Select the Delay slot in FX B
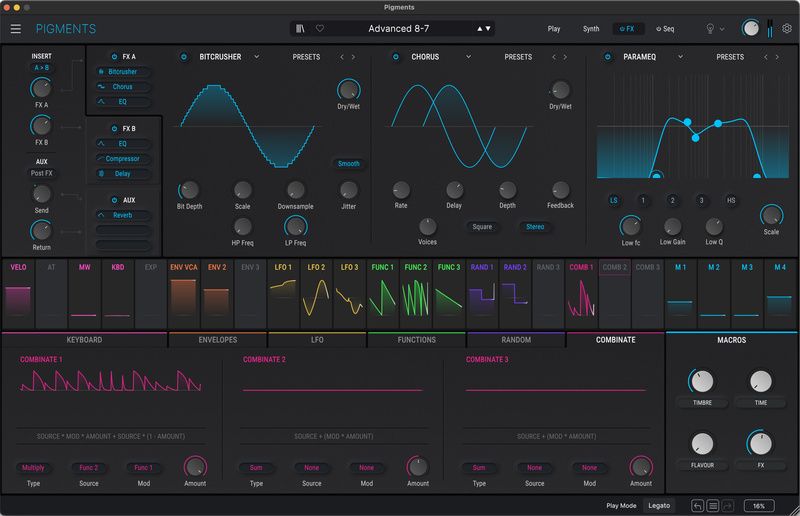The image size is (800, 516). tap(122, 174)
